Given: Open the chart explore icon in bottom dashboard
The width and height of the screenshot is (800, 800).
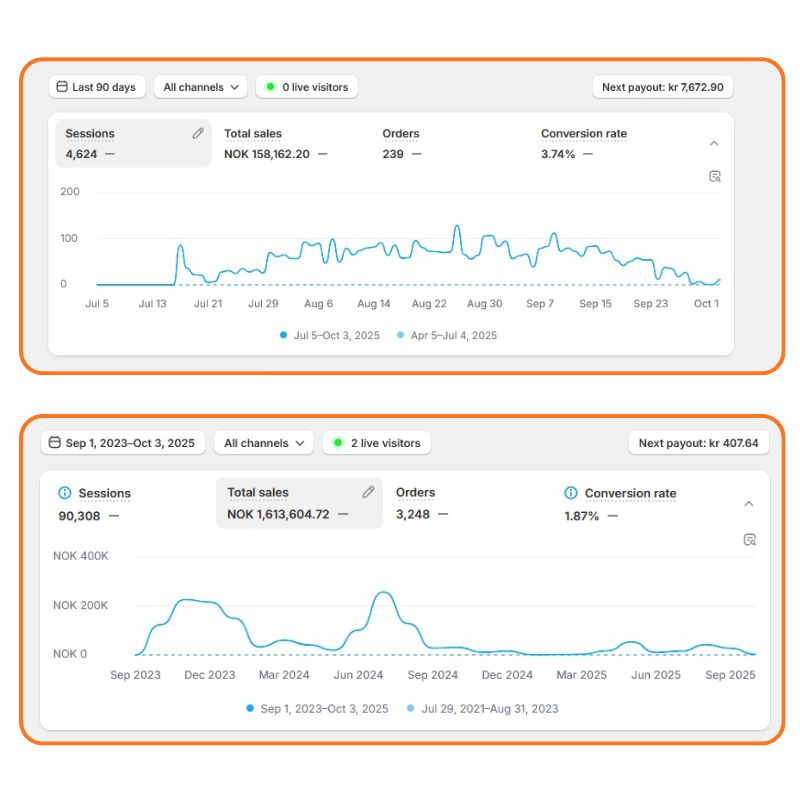Looking at the screenshot, I should 749,540.
